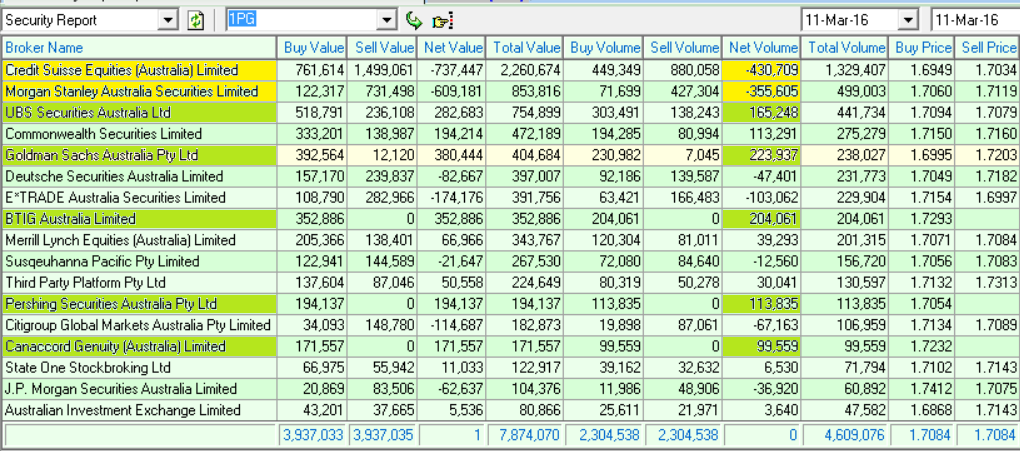
Task: Click total volume sum 4,609,076
Action: [x=846, y=434]
